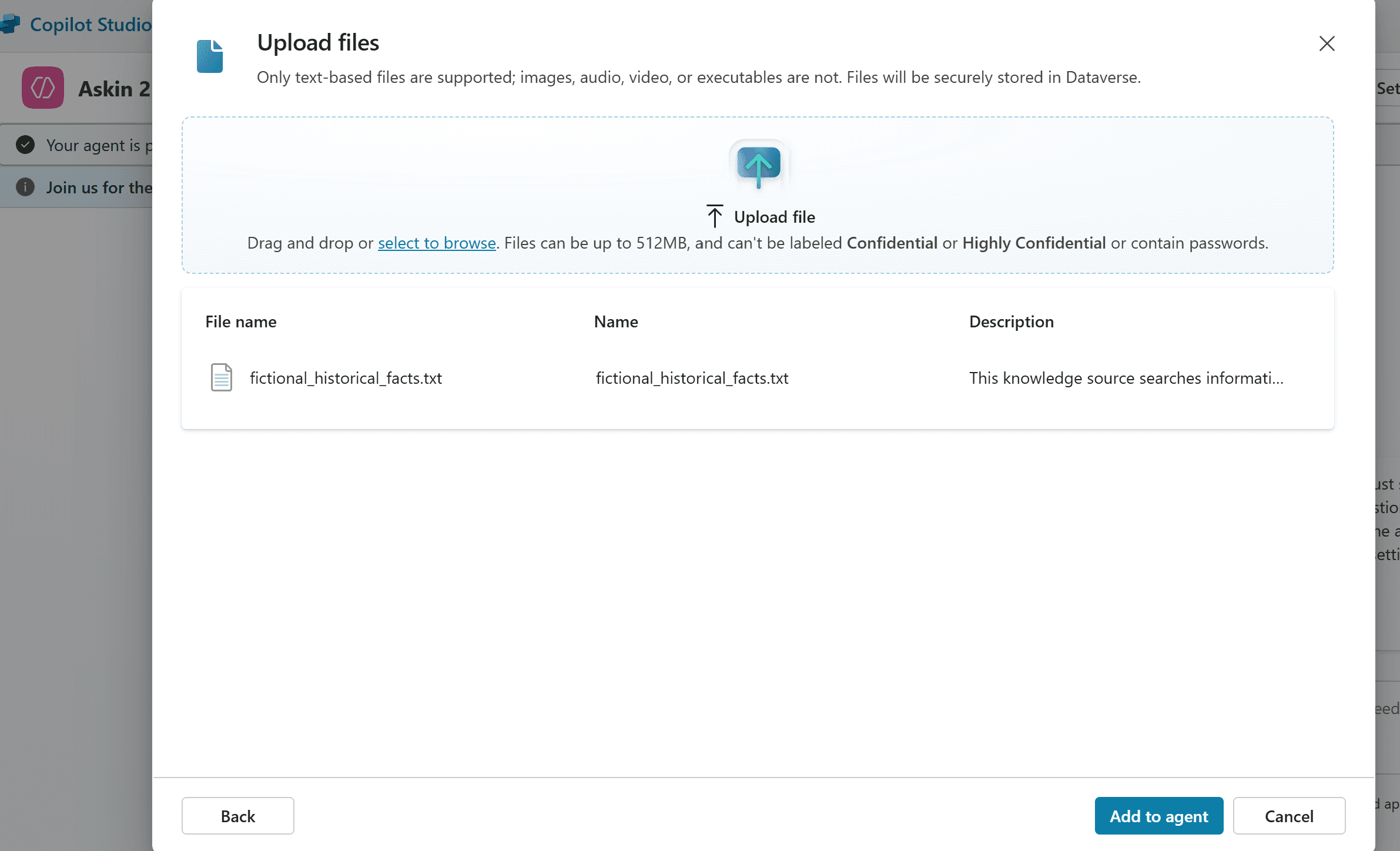Image resolution: width=1400 pixels, height=851 pixels.
Task: Click the small Upload file arrow icon
Action: [x=714, y=216]
